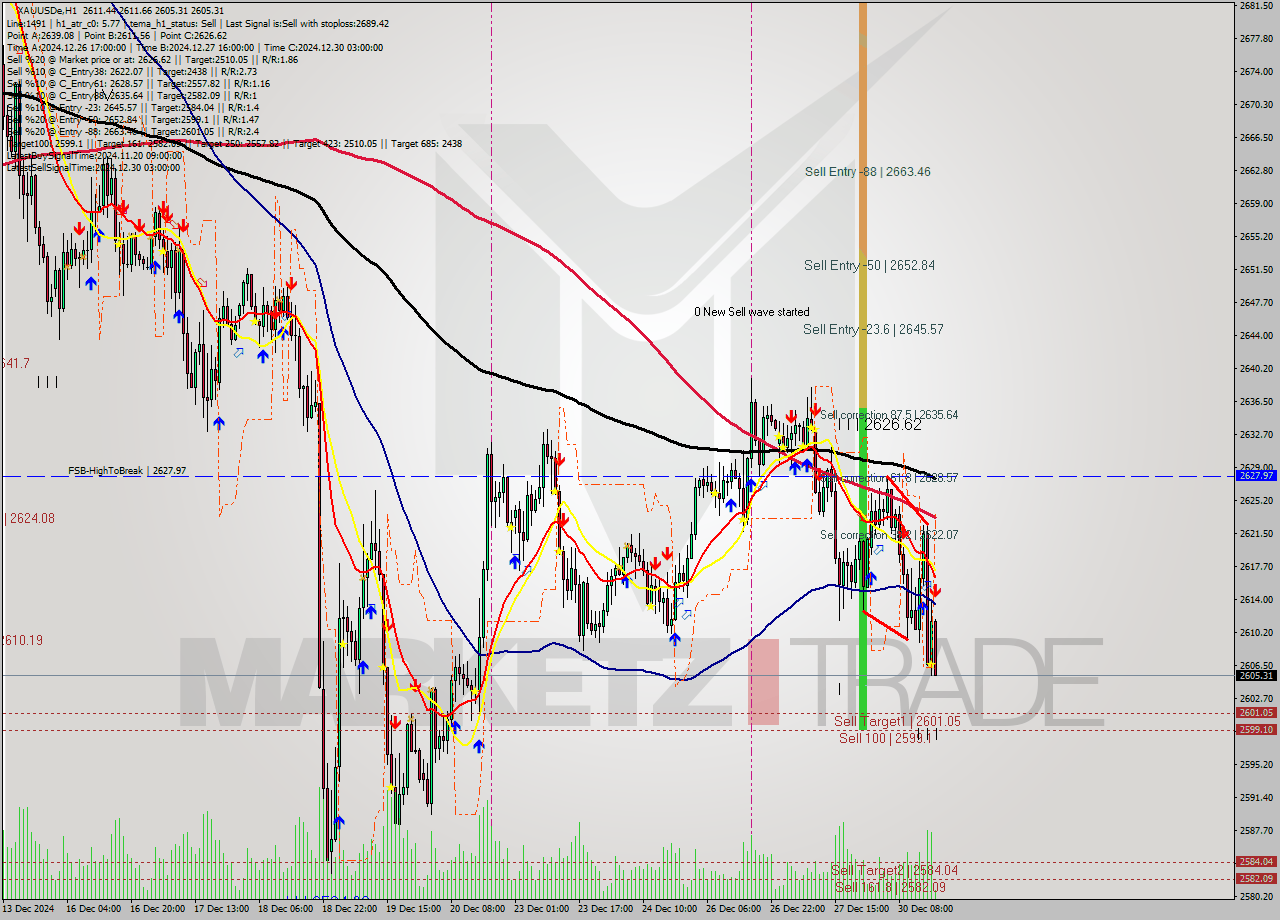Click the '30 Dec 08:00' time axis label
The width and height of the screenshot is (1280, 920).
click(x=925, y=909)
